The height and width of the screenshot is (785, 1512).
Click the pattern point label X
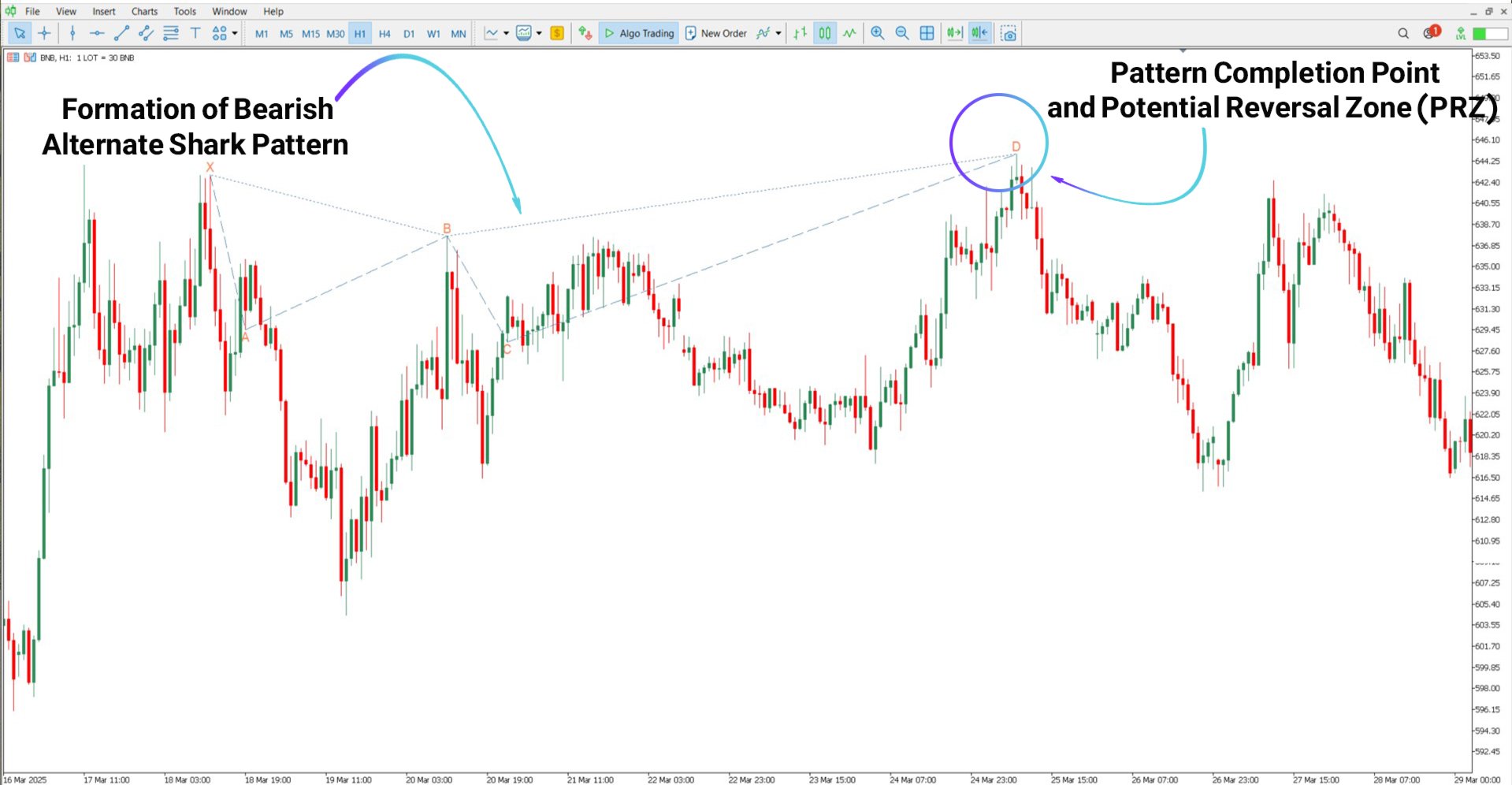[x=210, y=167]
